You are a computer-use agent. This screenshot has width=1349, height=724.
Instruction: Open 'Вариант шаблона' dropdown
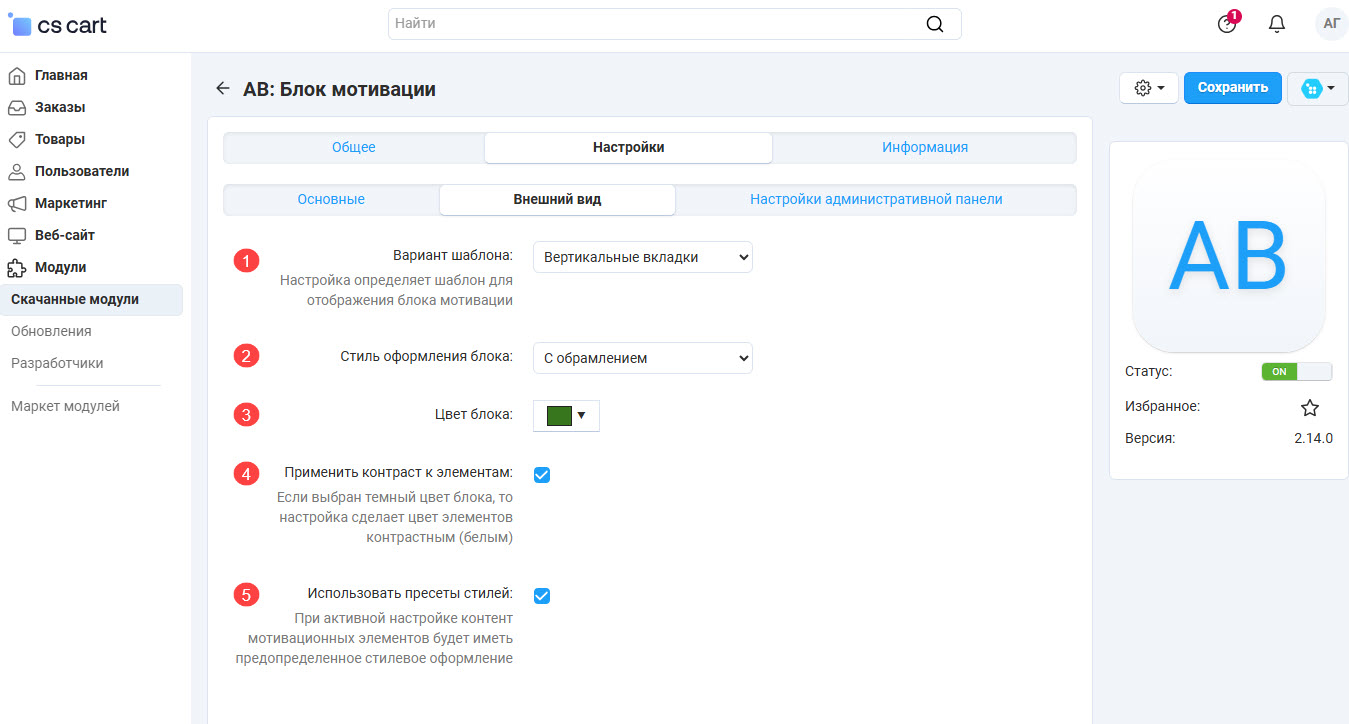point(642,257)
